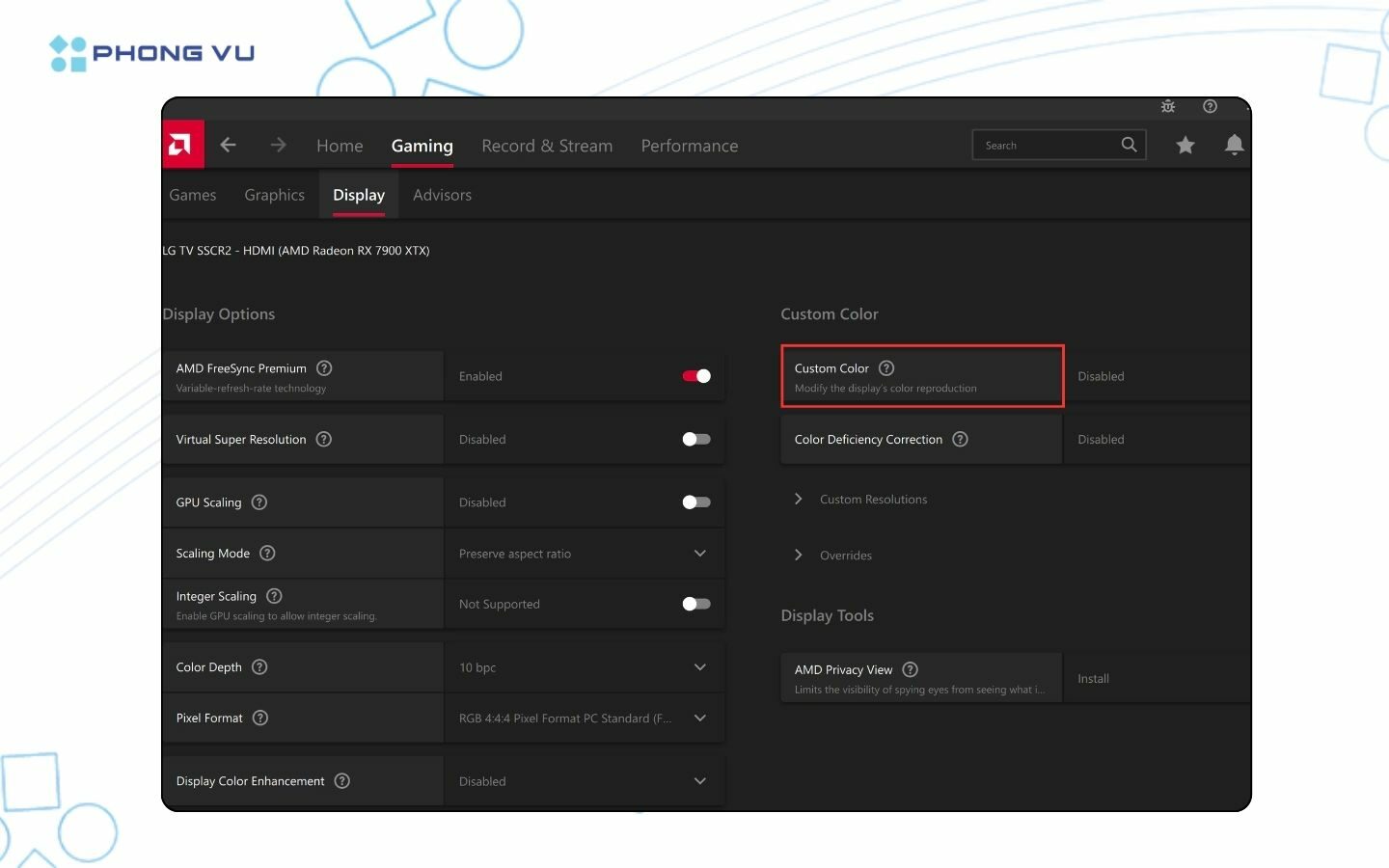Select the Display sub-tab
Screen dimensions: 1389x868
pyautogui.click(x=359, y=195)
